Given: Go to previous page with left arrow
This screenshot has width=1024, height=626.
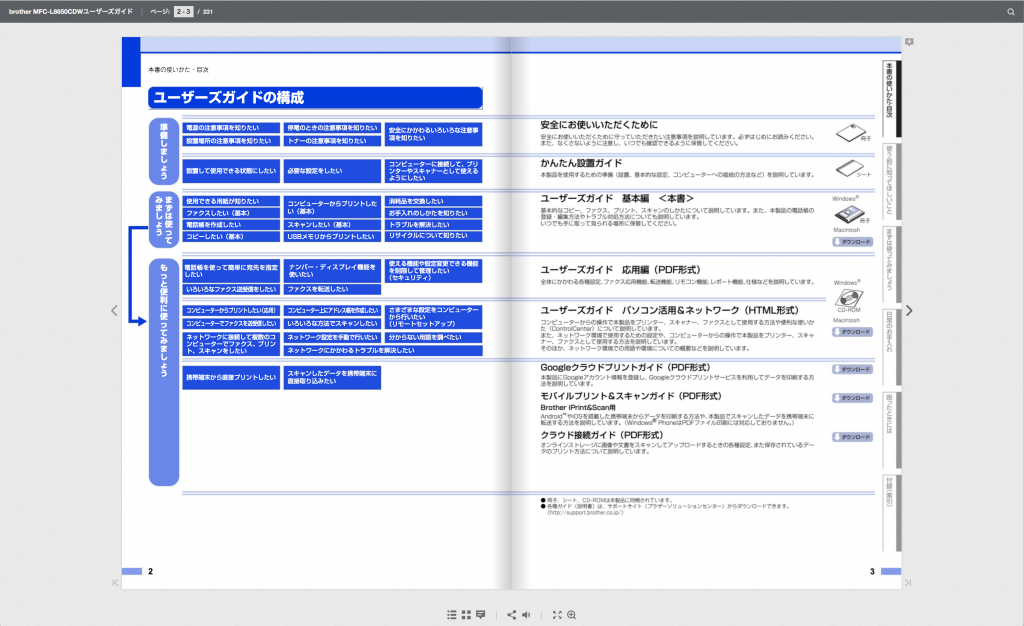Looking at the screenshot, I should point(114,311).
